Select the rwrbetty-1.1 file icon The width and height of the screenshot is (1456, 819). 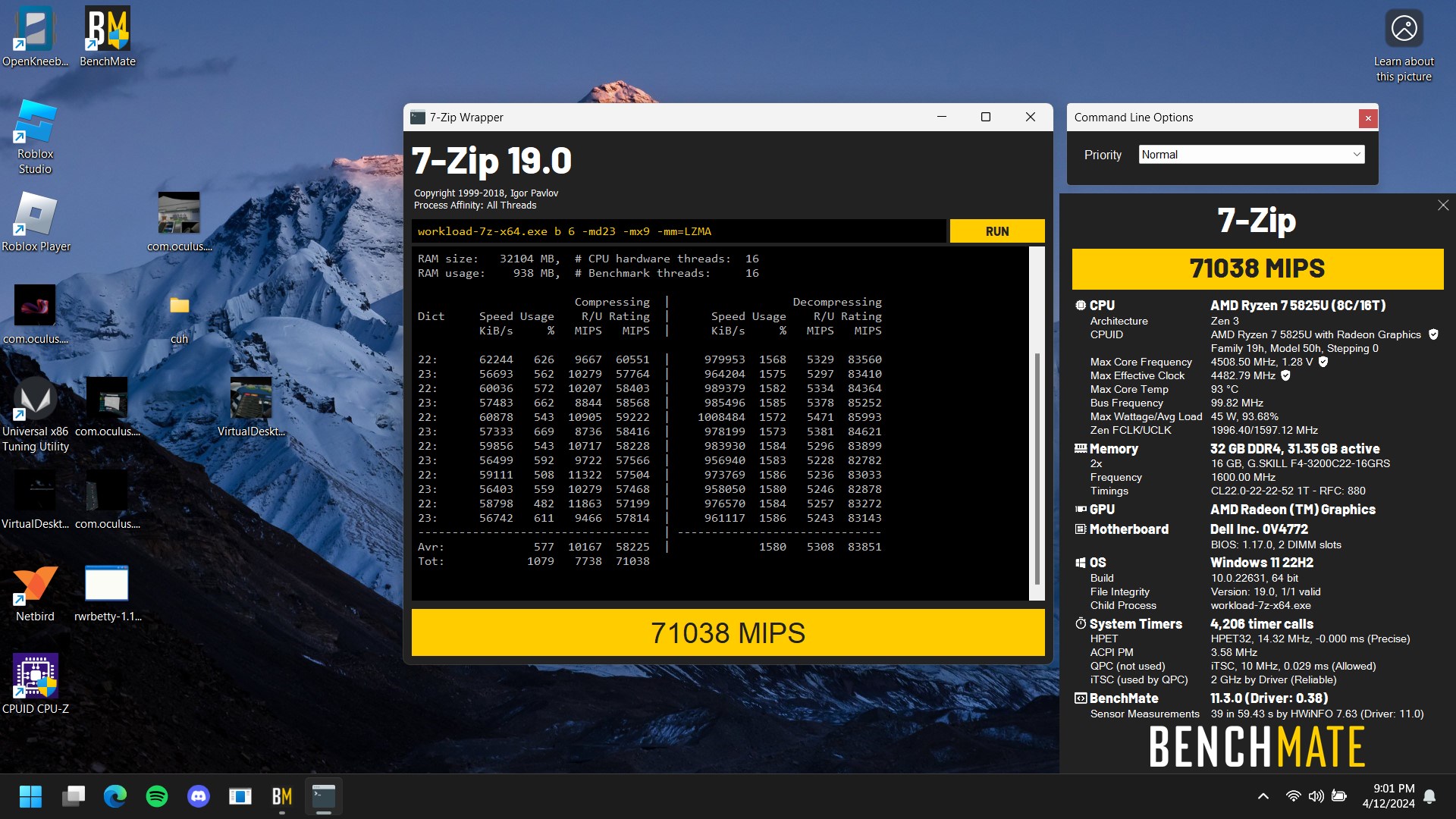pos(107,593)
